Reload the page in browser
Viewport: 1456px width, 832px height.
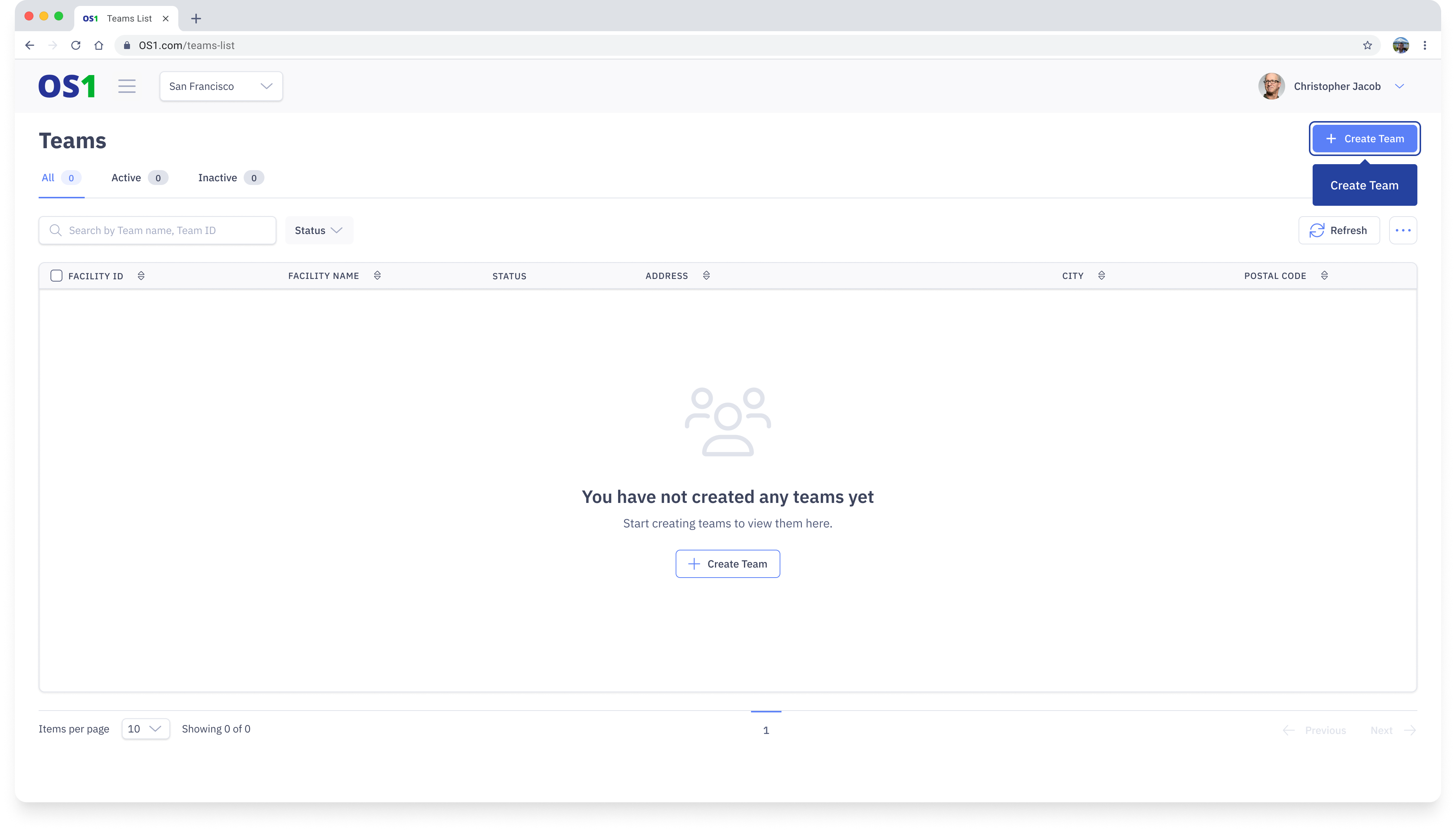75,45
